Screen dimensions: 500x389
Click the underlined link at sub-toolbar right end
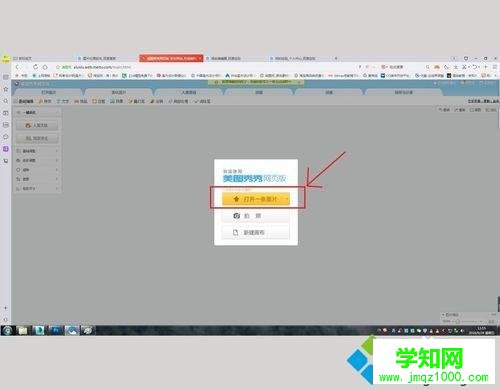coord(483,101)
